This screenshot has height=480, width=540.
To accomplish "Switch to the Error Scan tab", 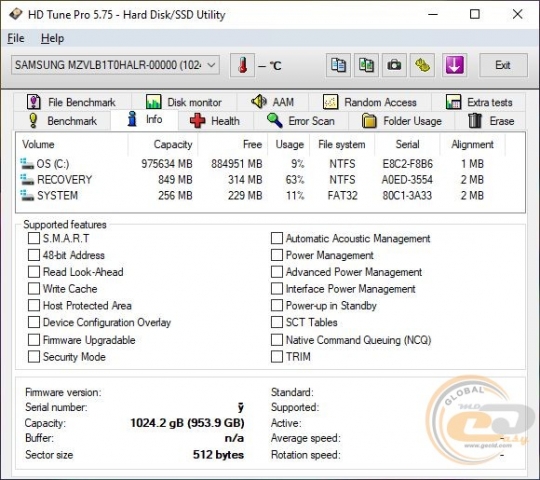I will [301, 121].
